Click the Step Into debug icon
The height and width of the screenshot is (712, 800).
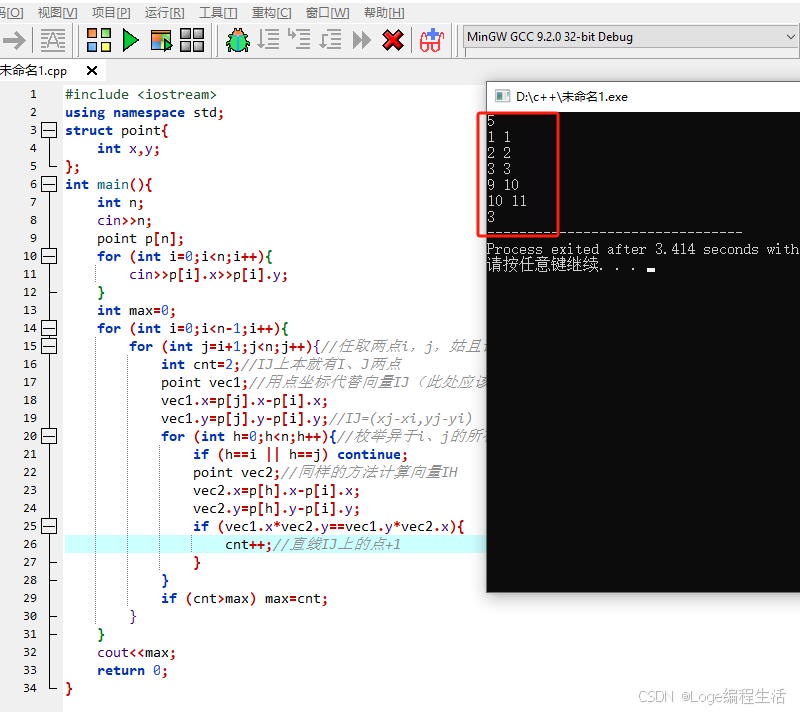tap(299, 39)
